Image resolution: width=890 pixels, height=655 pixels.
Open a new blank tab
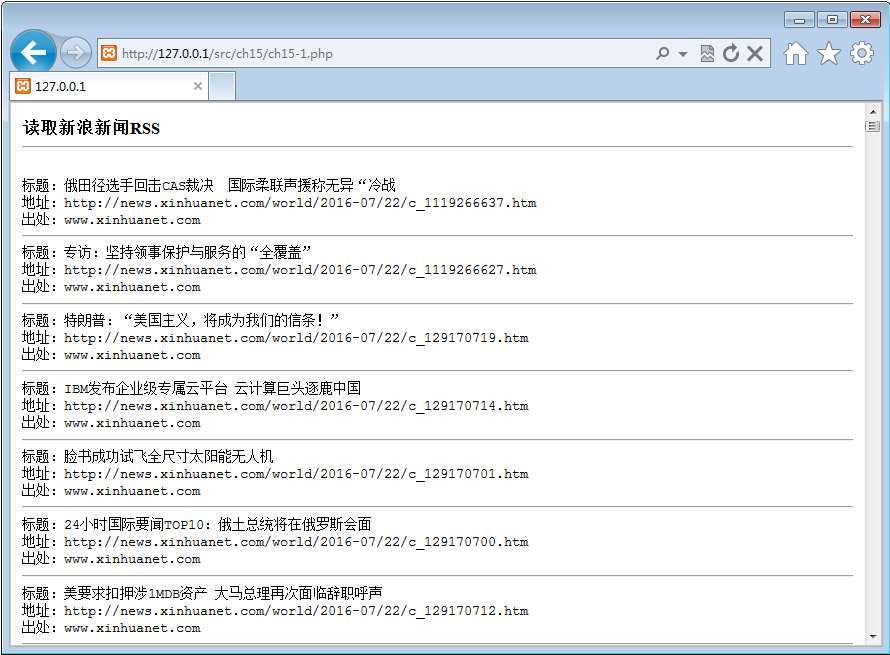click(x=222, y=86)
